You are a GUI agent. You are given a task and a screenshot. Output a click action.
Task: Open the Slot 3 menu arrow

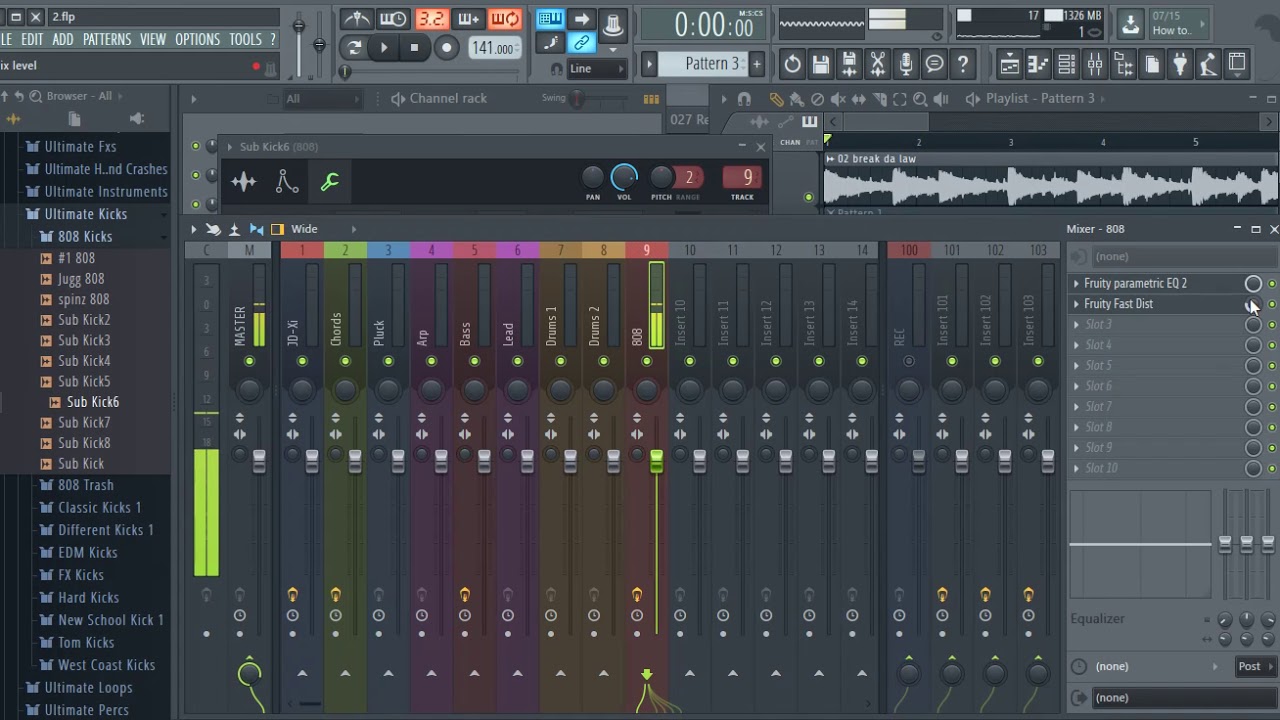(x=1076, y=325)
